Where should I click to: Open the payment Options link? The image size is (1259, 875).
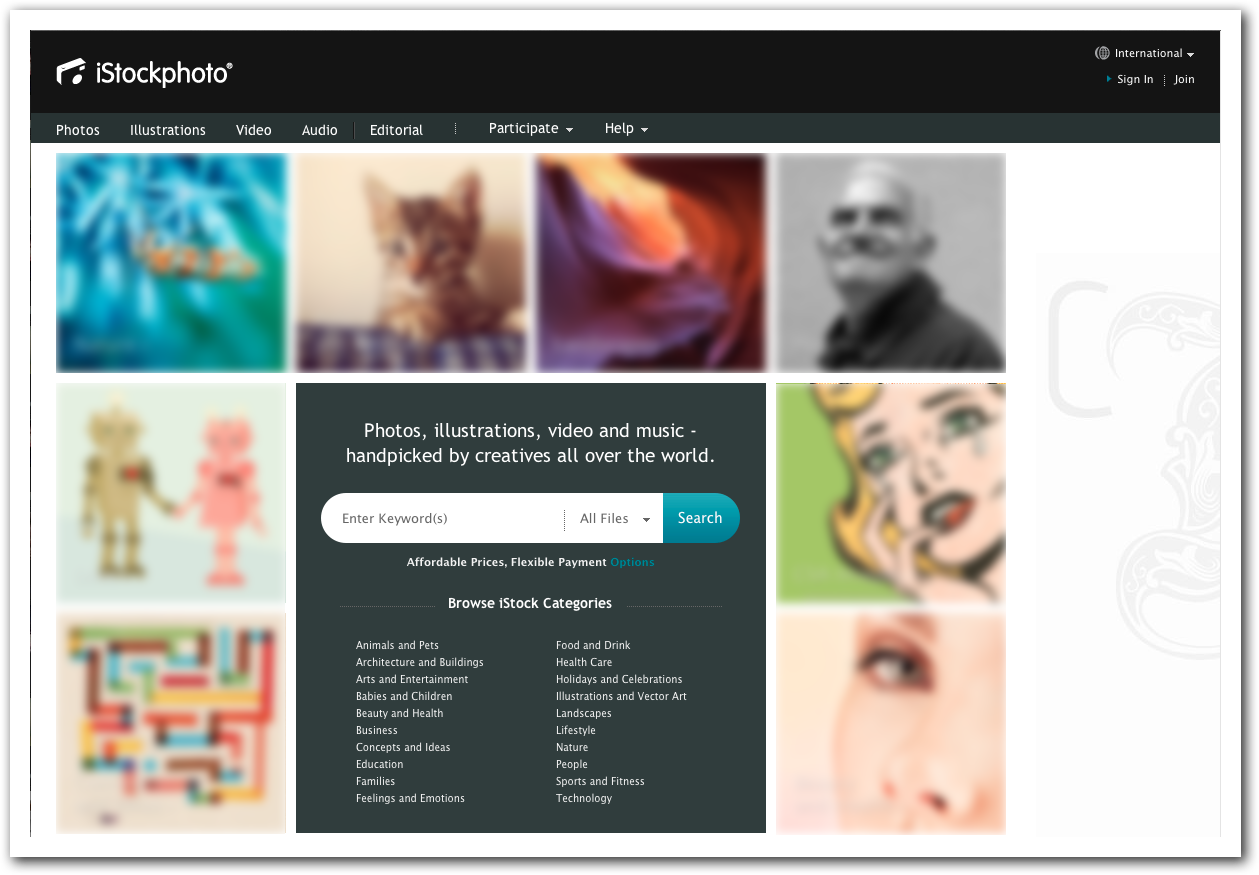click(x=632, y=562)
